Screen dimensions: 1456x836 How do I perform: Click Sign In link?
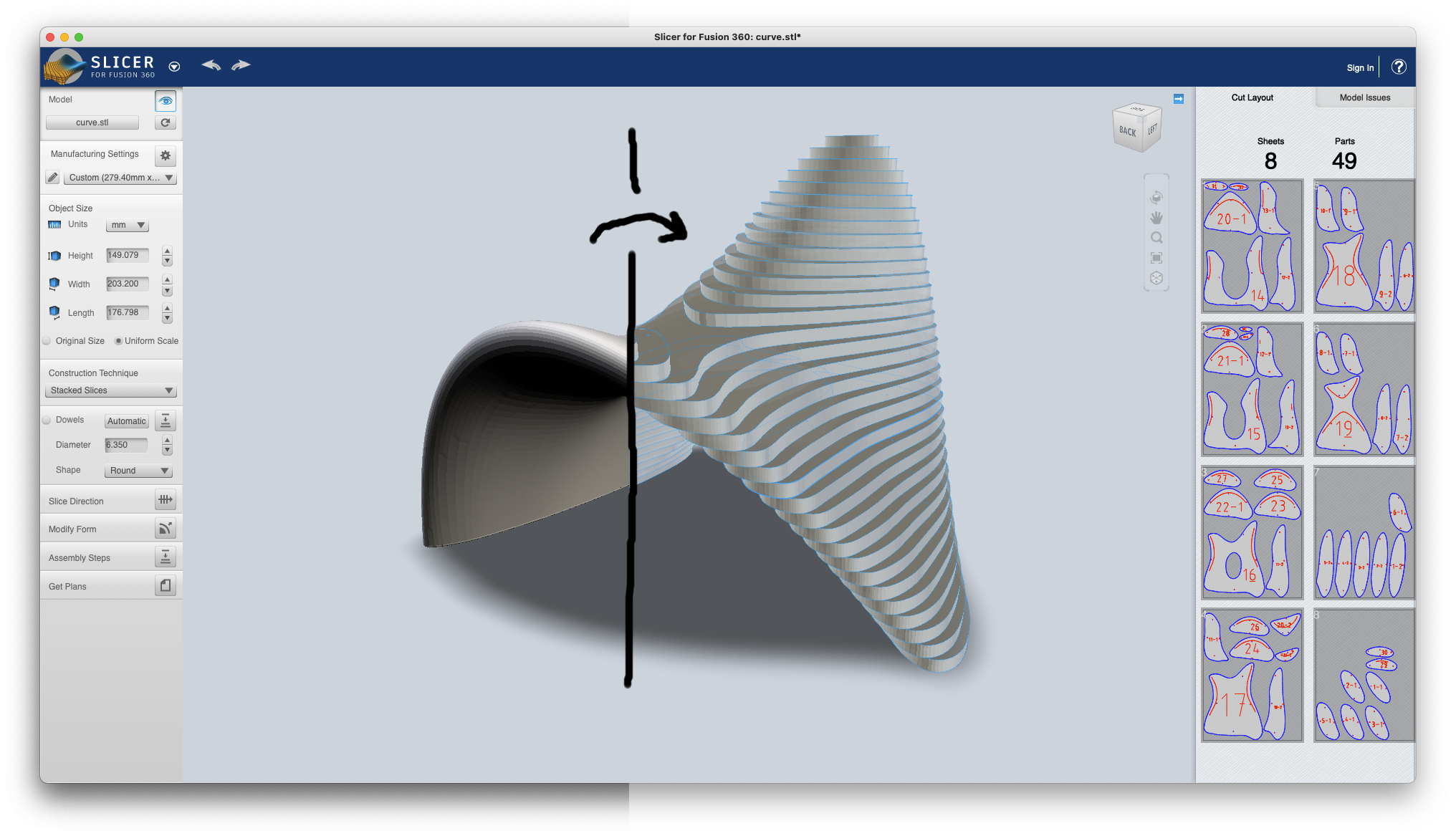click(1360, 68)
